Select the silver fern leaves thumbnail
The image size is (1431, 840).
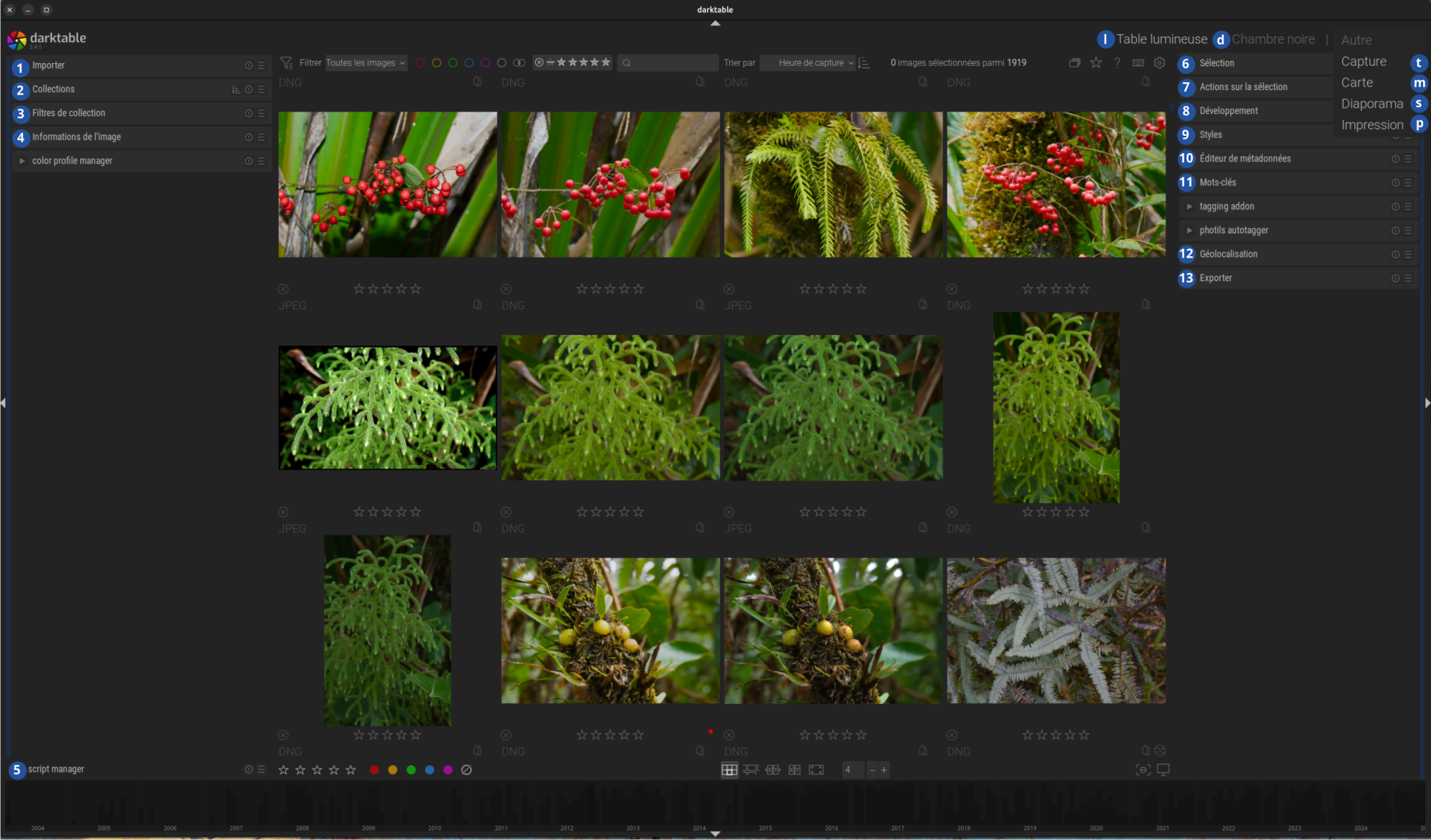coord(1056,630)
